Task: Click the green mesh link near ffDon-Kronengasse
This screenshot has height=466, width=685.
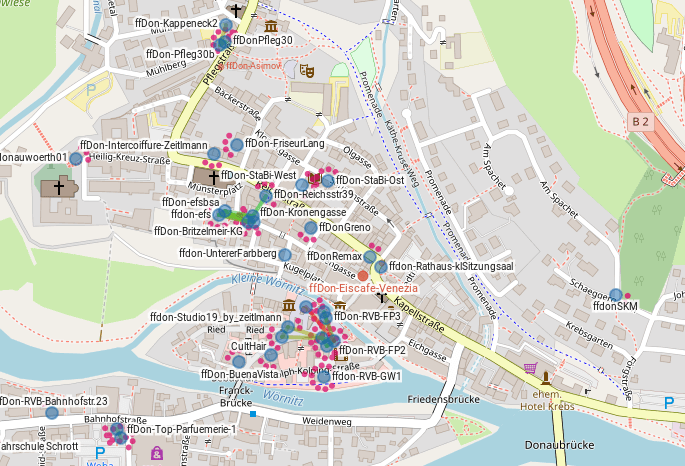Action: click(x=235, y=215)
